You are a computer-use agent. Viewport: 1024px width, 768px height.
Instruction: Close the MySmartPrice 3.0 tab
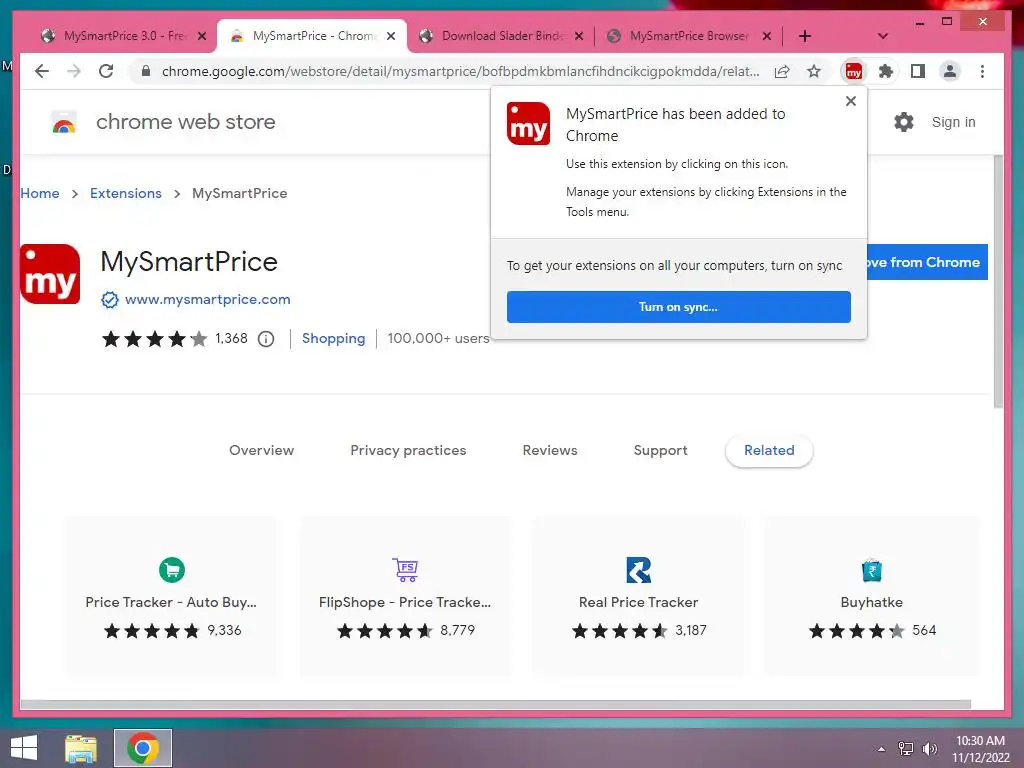click(202, 36)
